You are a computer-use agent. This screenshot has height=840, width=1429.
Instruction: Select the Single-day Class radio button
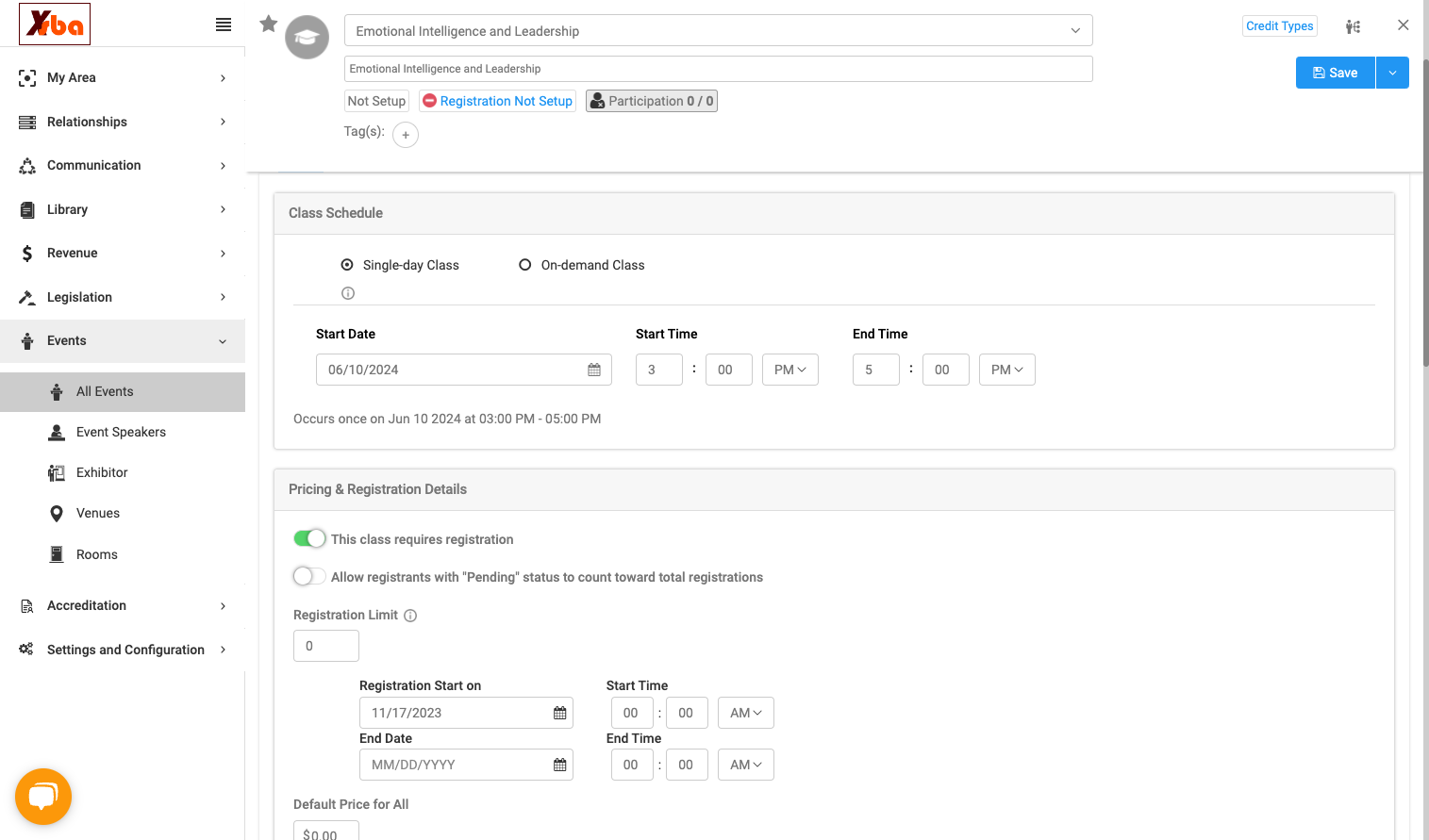pos(347,265)
